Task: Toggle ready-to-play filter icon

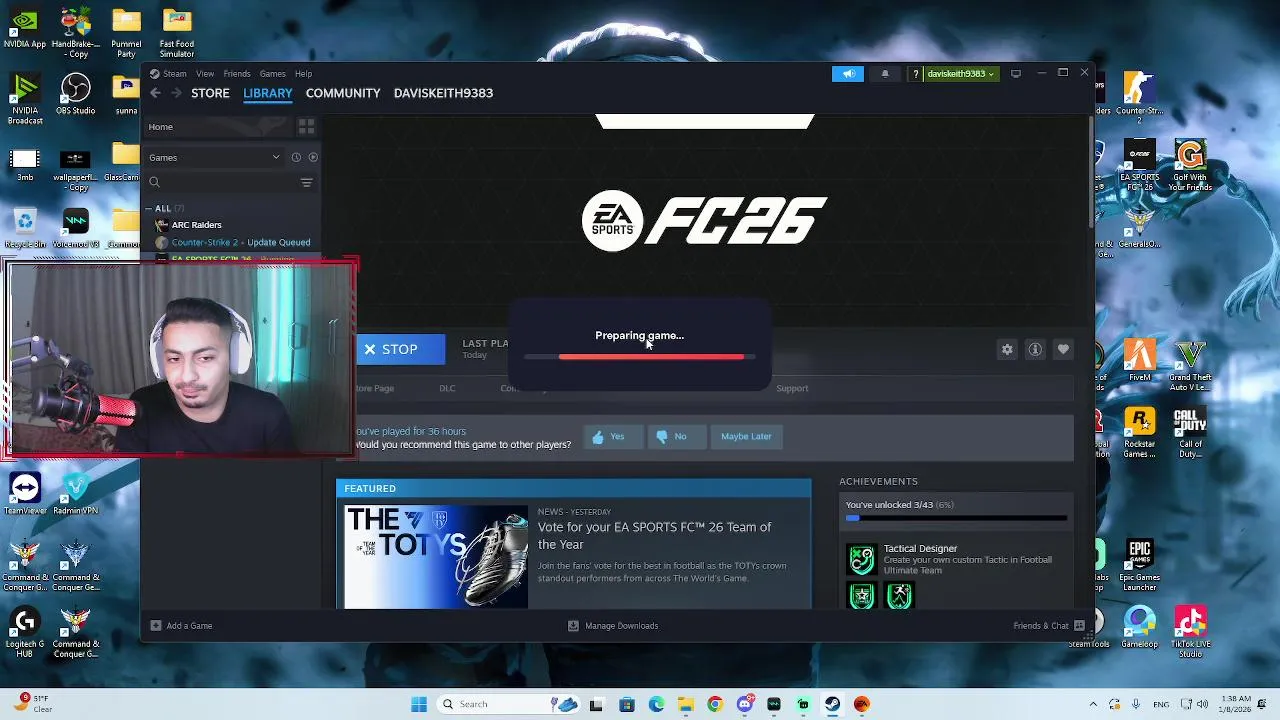Action: pos(313,157)
